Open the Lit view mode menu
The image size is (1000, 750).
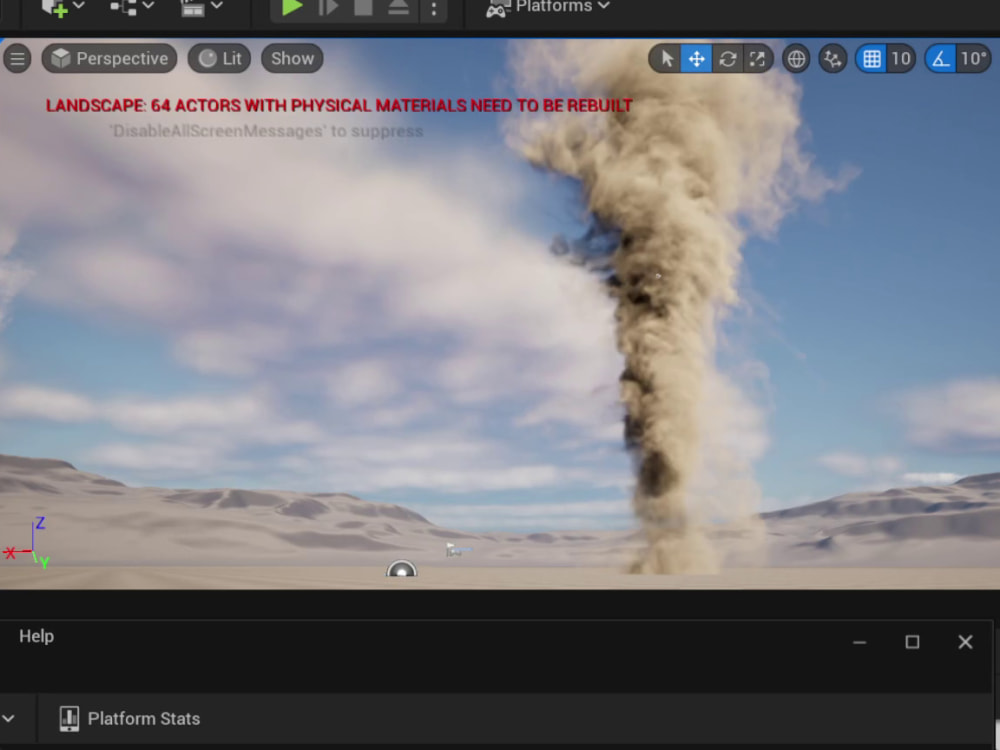pos(219,59)
